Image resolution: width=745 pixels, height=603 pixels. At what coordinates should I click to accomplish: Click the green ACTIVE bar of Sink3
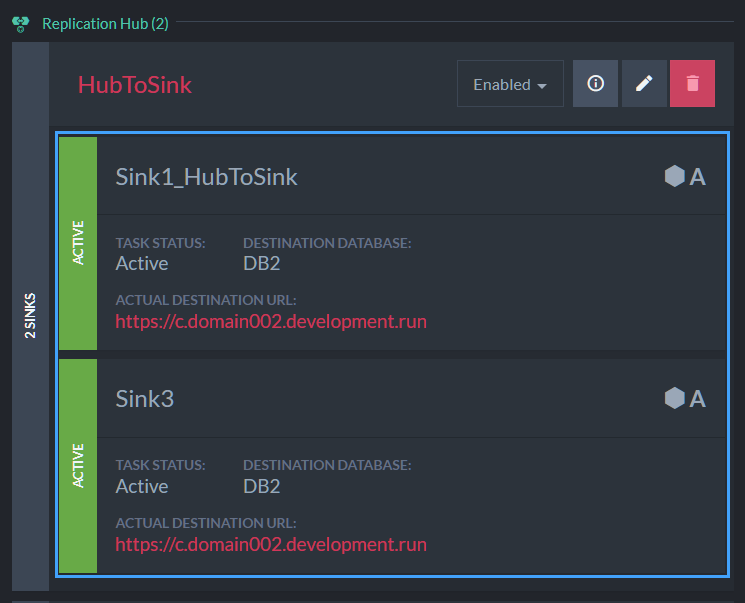(x=78, y=466)
